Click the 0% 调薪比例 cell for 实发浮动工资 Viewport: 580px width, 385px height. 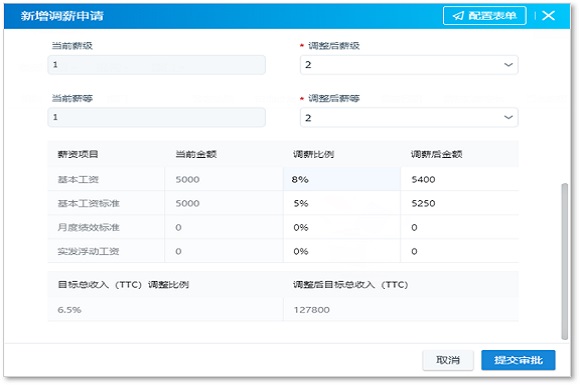click(x=342, y=251)
